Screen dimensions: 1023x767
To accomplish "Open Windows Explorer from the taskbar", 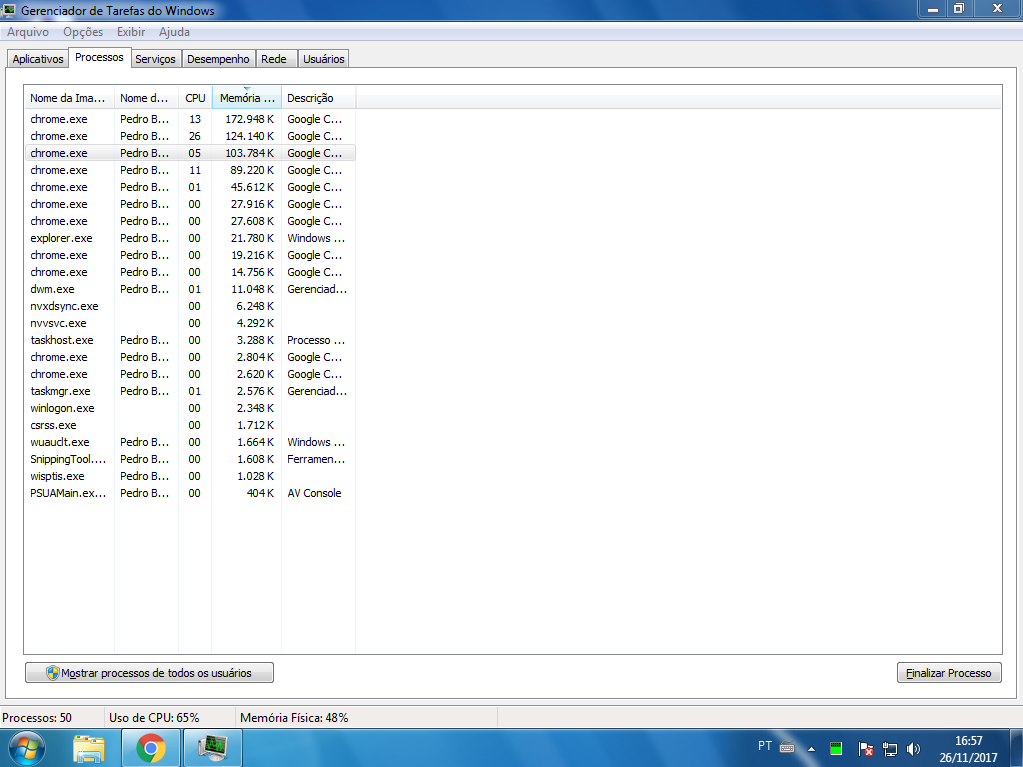I will pyautogui.click(x=89, y=748).
